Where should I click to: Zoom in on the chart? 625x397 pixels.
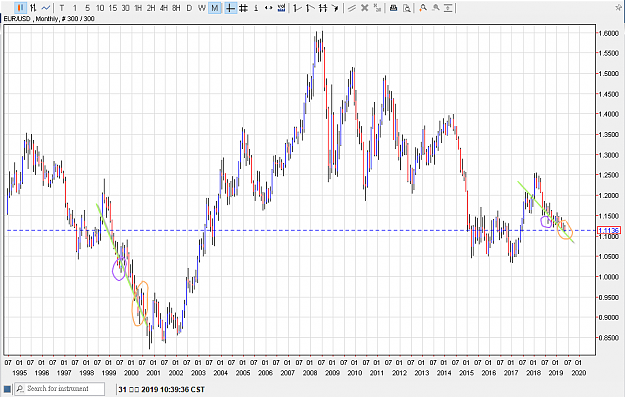tap(423, 8)
